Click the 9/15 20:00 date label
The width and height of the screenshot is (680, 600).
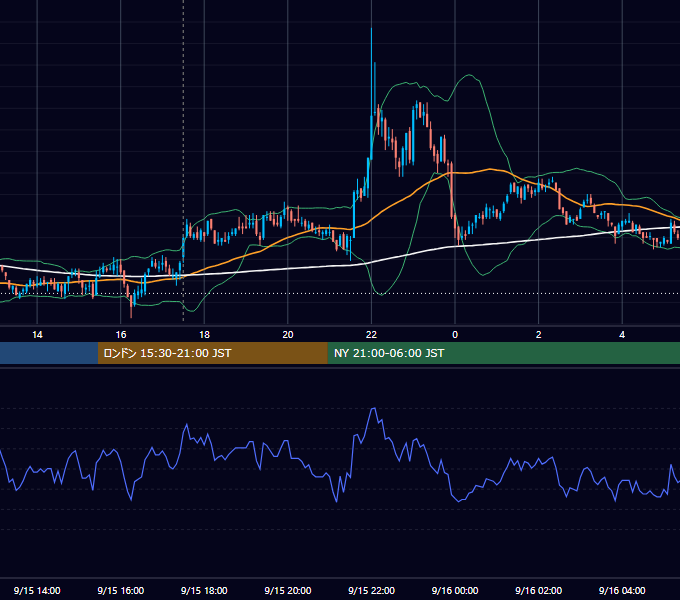[288, 590]
